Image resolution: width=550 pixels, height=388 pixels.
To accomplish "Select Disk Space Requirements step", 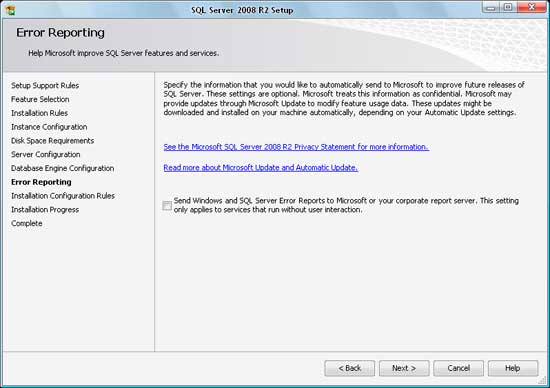I will (x=52, y=141).
